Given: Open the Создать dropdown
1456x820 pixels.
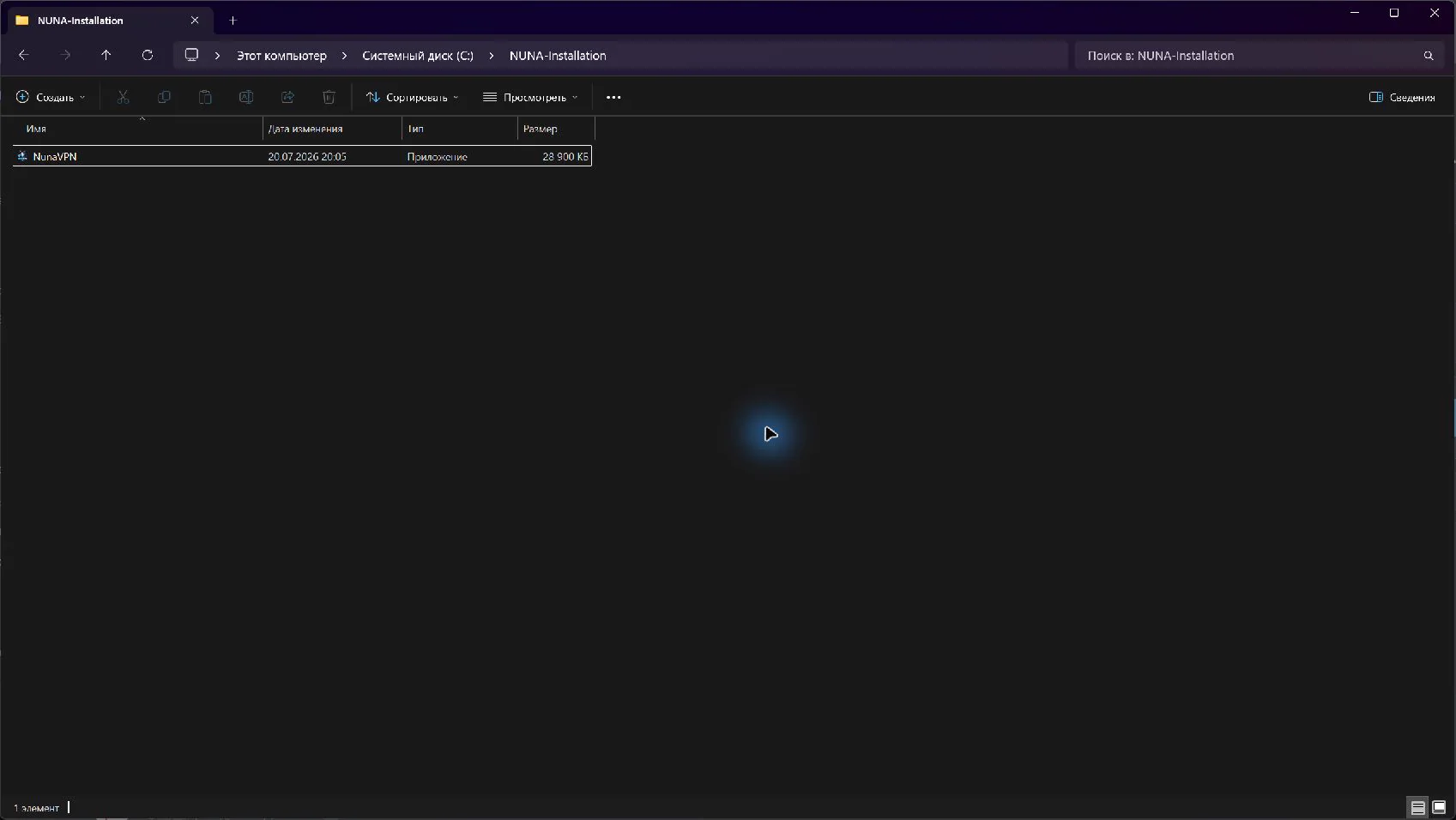Looking at the screenshot, I should 51,97.
